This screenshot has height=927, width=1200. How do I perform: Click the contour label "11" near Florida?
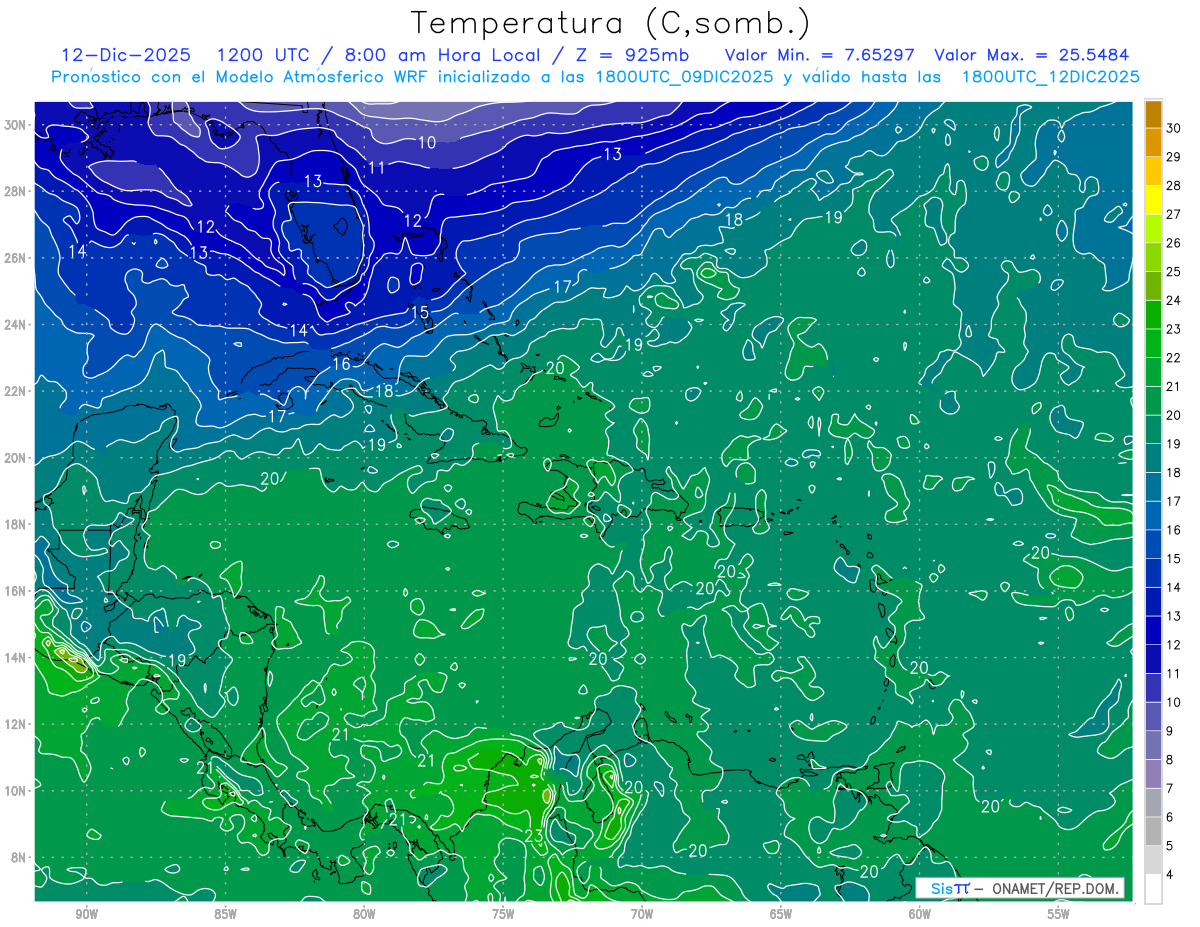click(376, 167)
